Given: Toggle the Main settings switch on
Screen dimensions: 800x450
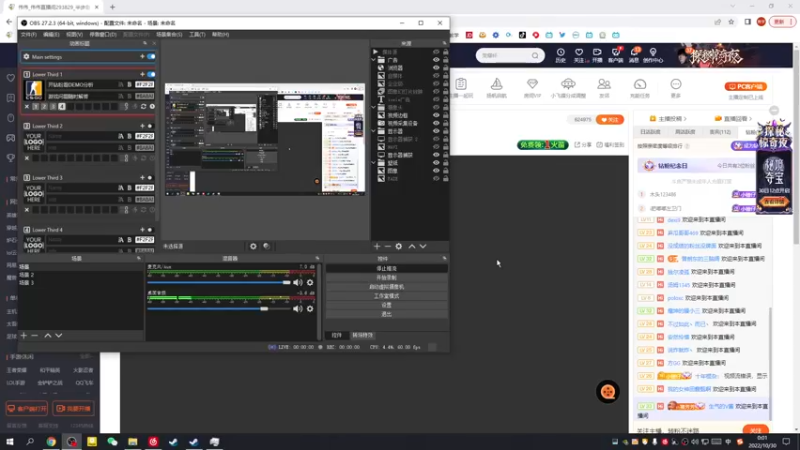Looking at the screenshot, I should tap(151, 57).
